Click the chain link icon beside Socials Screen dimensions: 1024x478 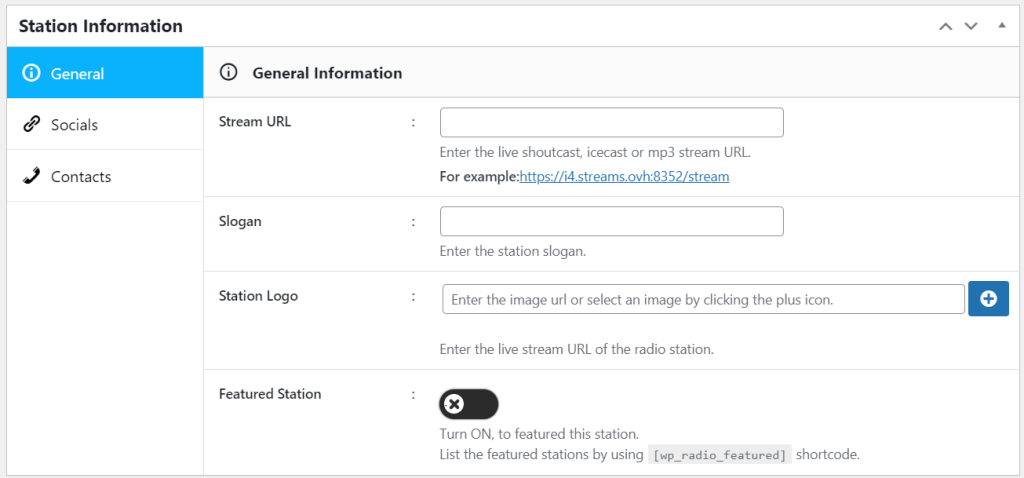(31, 125)
